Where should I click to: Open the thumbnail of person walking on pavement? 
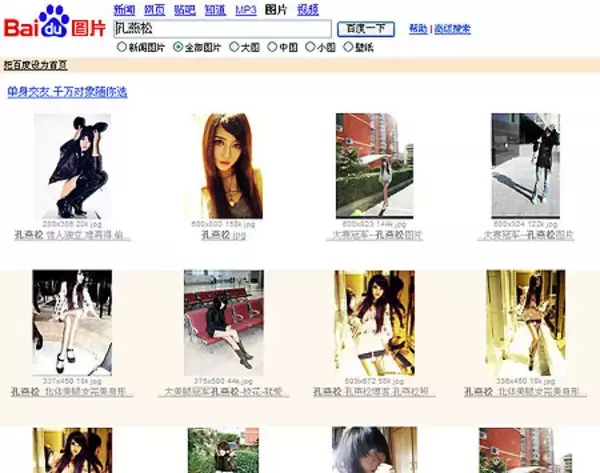526,166
